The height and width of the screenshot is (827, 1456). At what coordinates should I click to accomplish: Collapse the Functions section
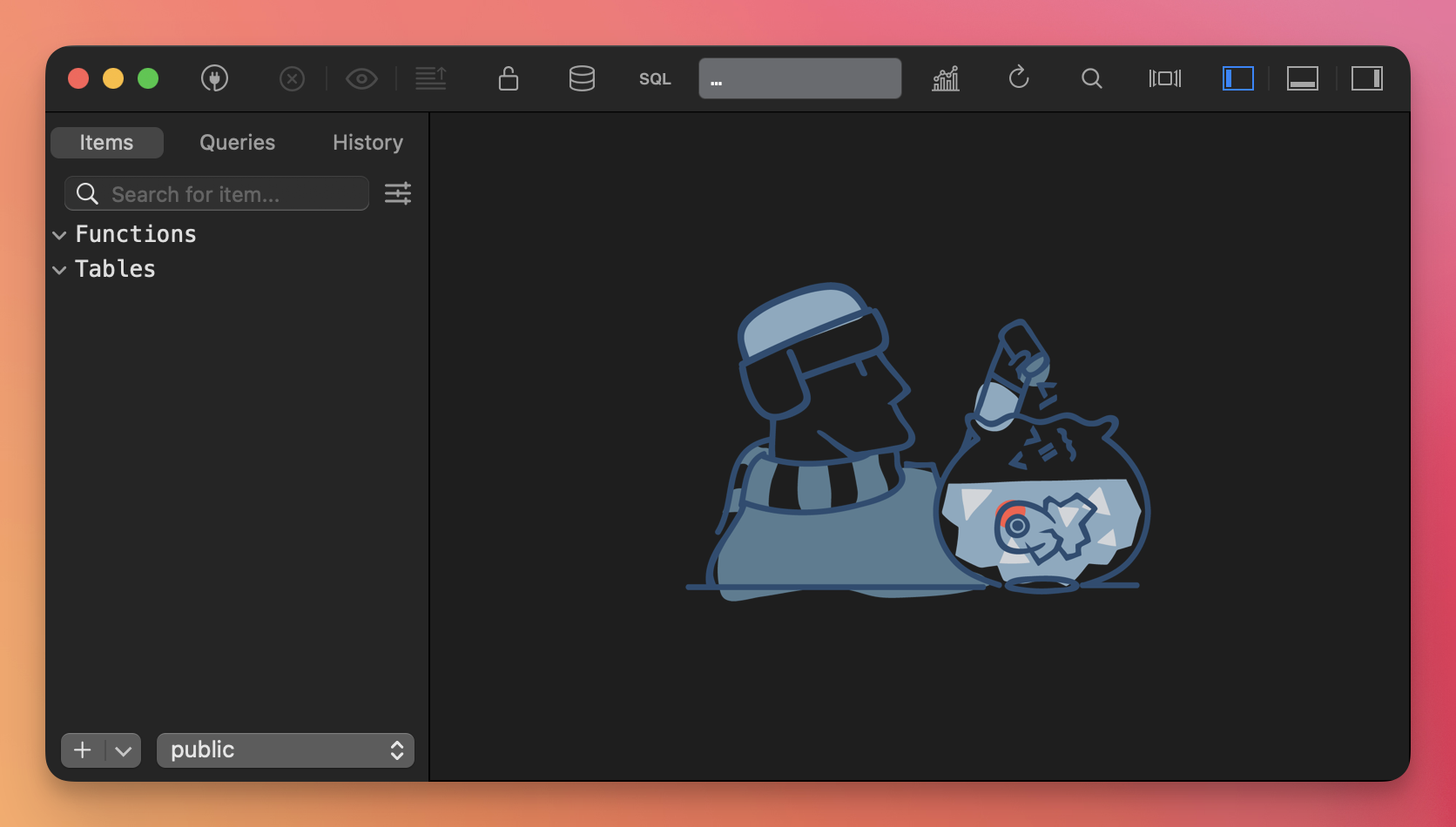click(x=59, y=235)
